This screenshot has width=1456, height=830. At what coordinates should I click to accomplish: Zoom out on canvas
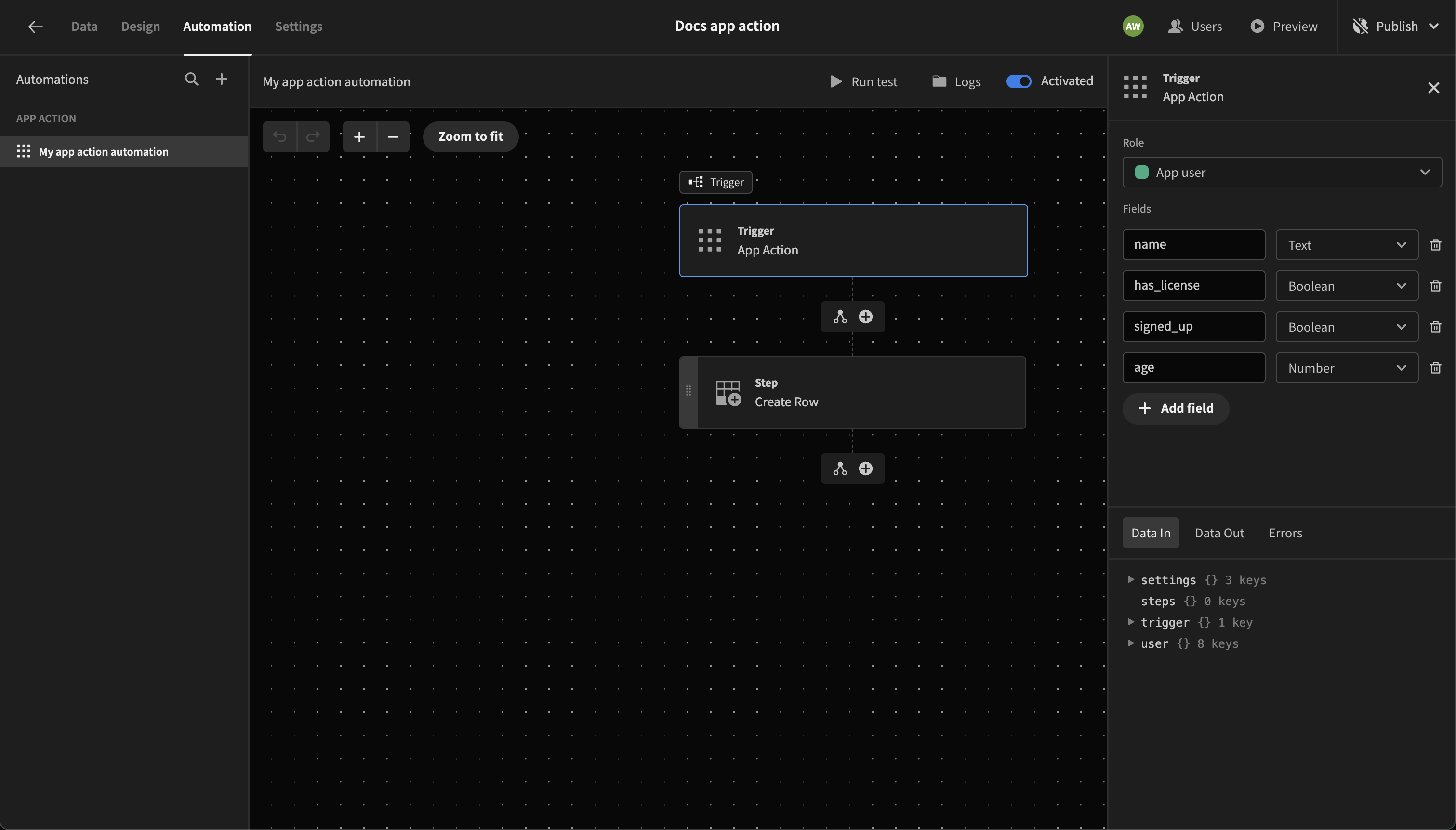click(393, 137)
